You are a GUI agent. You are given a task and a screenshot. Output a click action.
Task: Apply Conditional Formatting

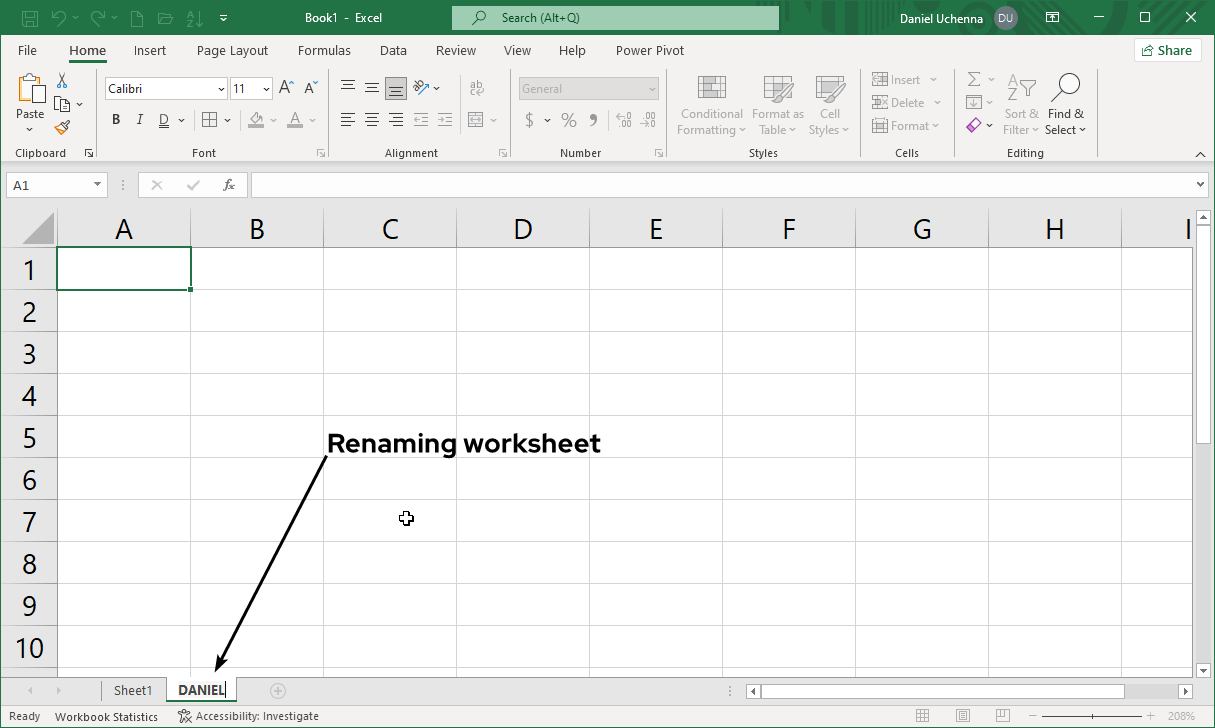pos(710,104)
